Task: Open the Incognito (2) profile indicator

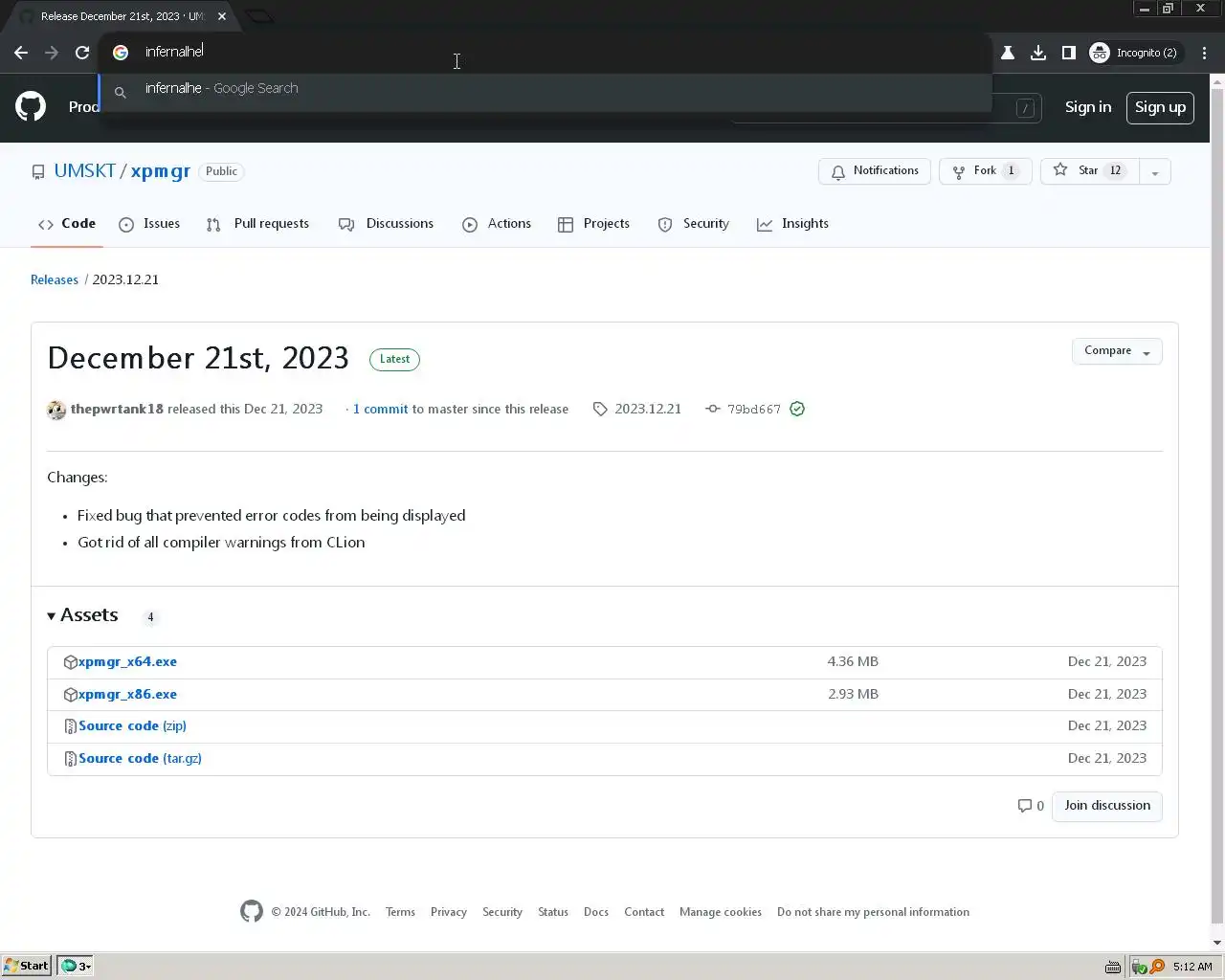Action: [1134, 53]
